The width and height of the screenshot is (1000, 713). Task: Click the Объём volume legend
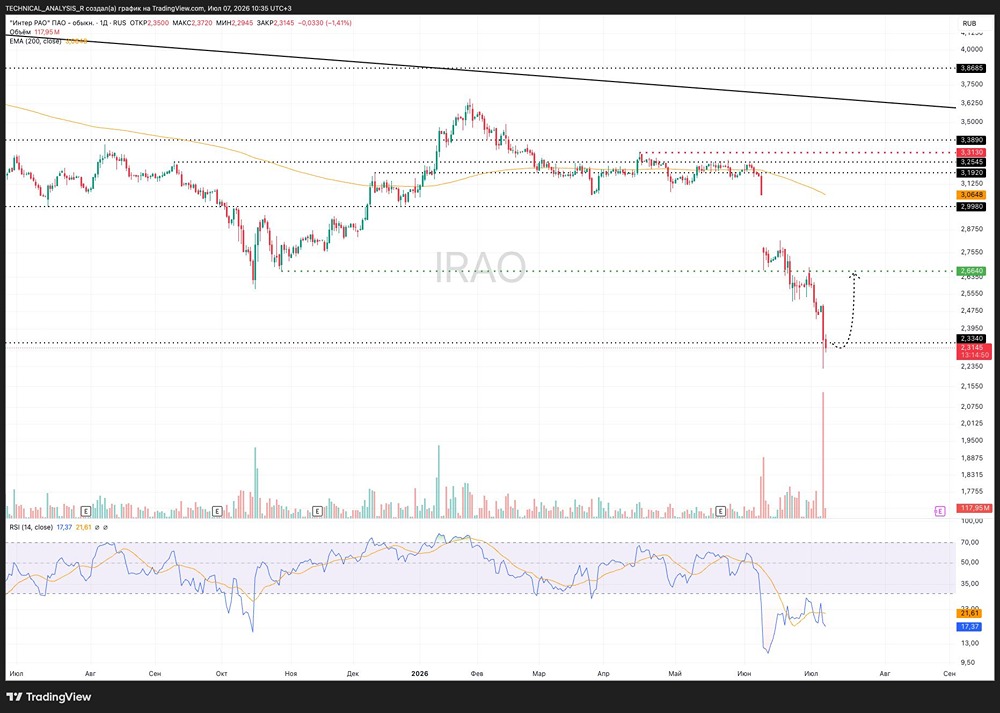20,32
